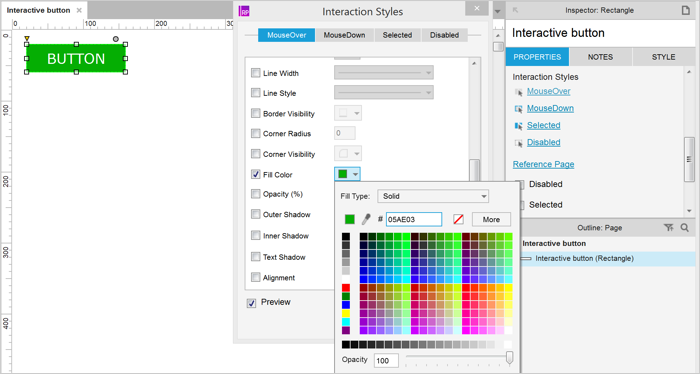Click the Axure RP logo in dialog title

(244, 11)
